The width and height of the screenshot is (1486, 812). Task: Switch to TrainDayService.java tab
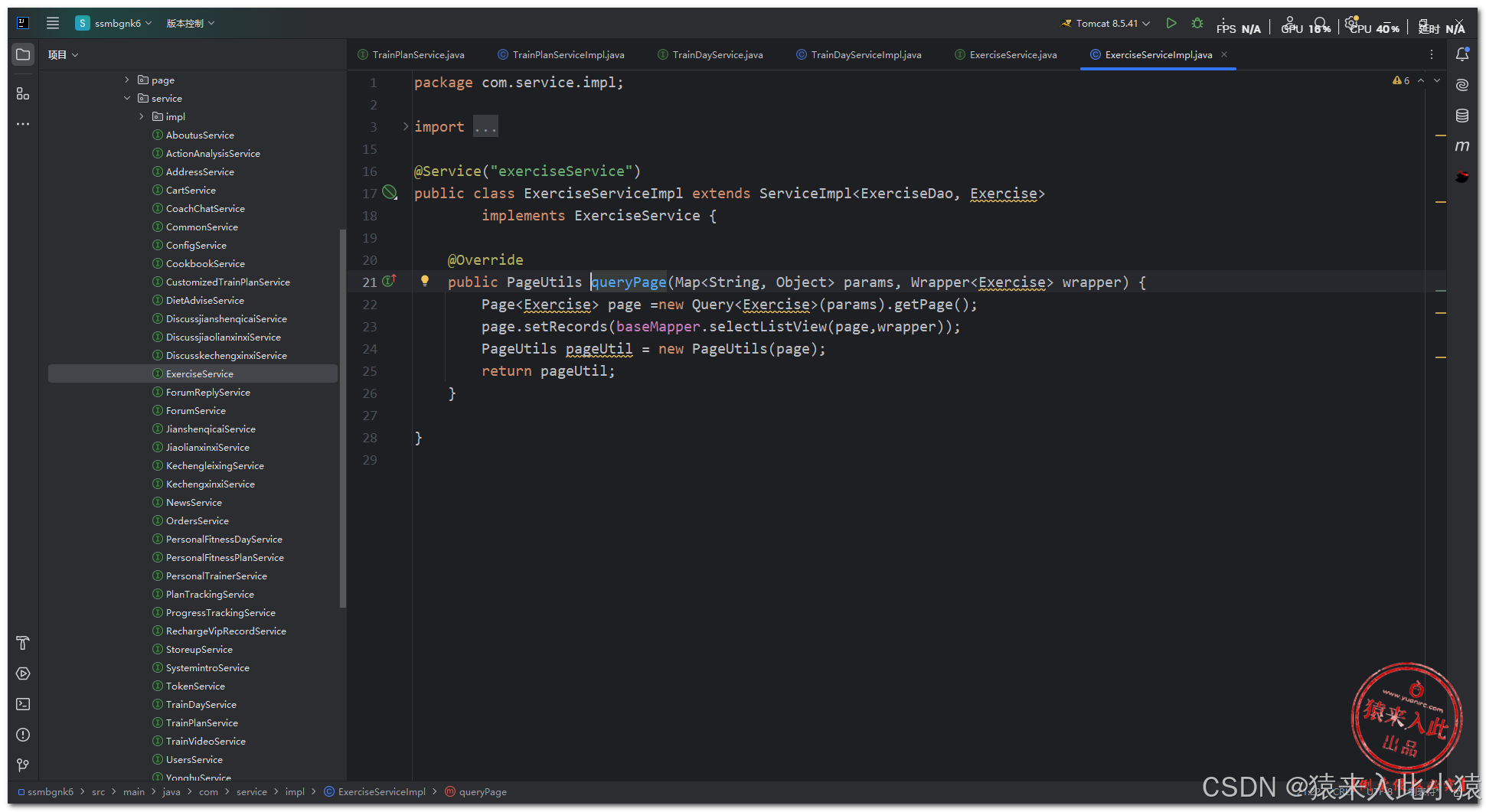point(710,54)
